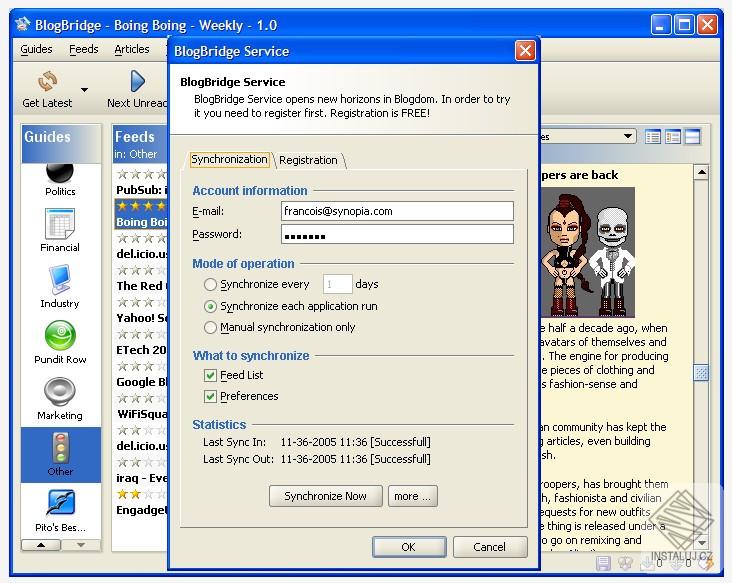Open the Pundit Row guide

[60, 336]
